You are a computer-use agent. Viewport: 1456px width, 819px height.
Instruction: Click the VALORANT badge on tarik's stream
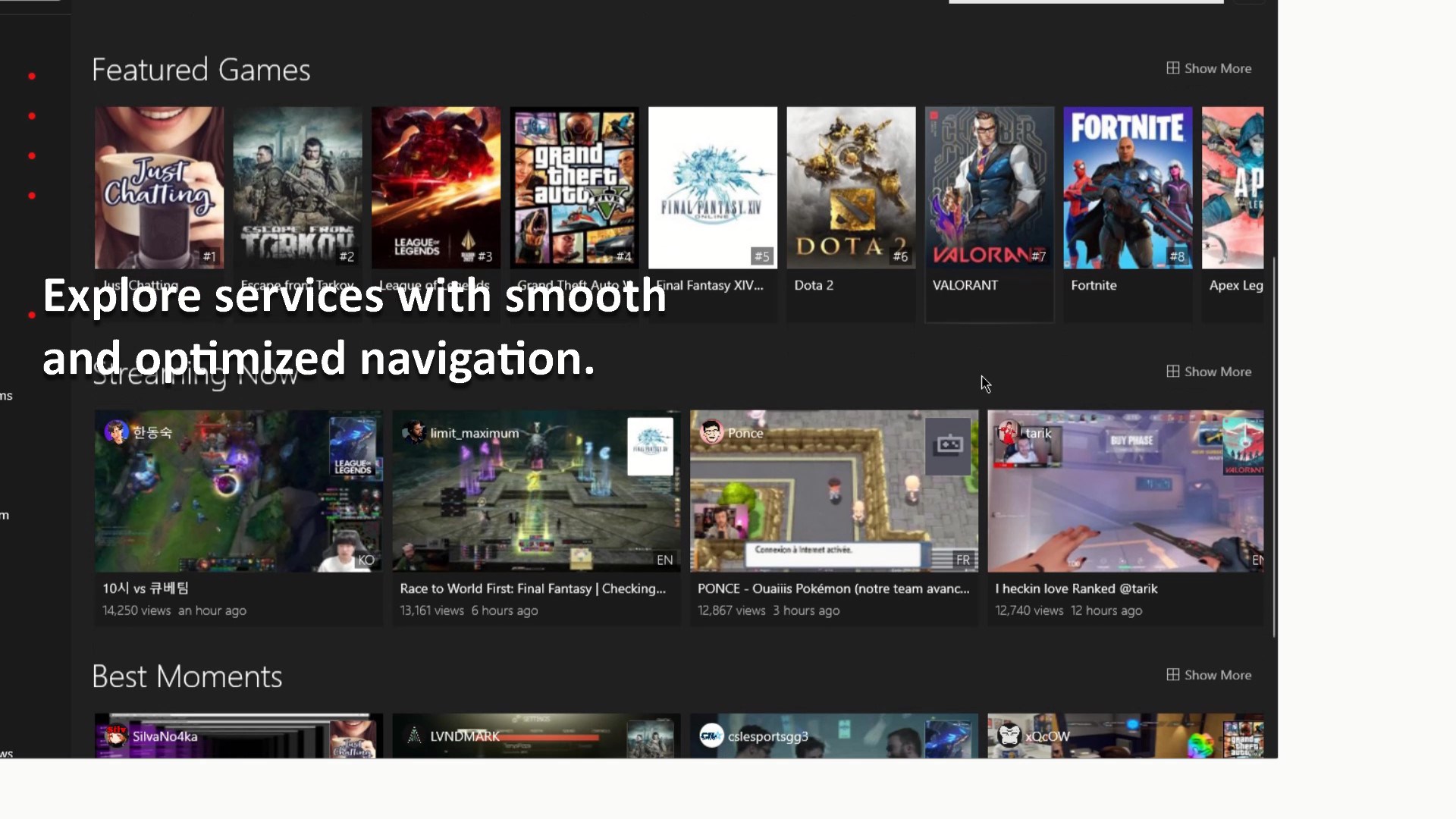click(1244, 447)
